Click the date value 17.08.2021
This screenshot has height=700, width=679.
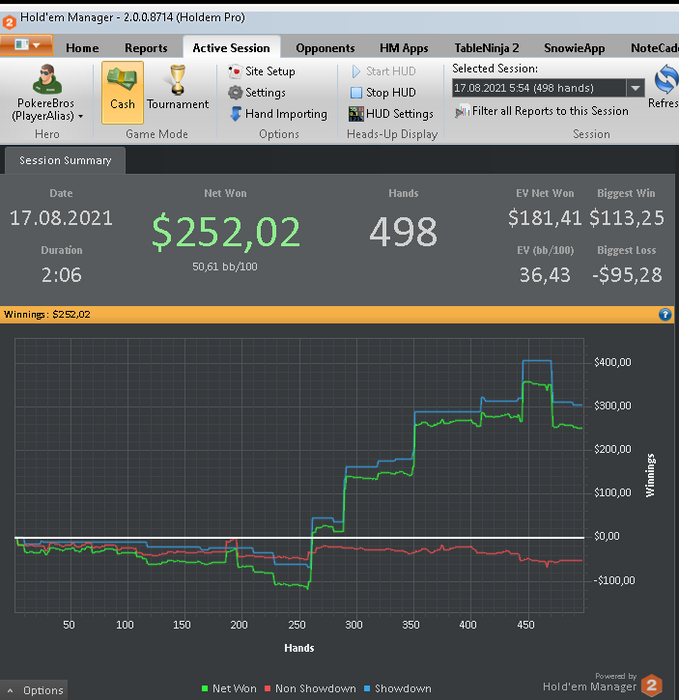pyautogui.click(x=61, y=218)
